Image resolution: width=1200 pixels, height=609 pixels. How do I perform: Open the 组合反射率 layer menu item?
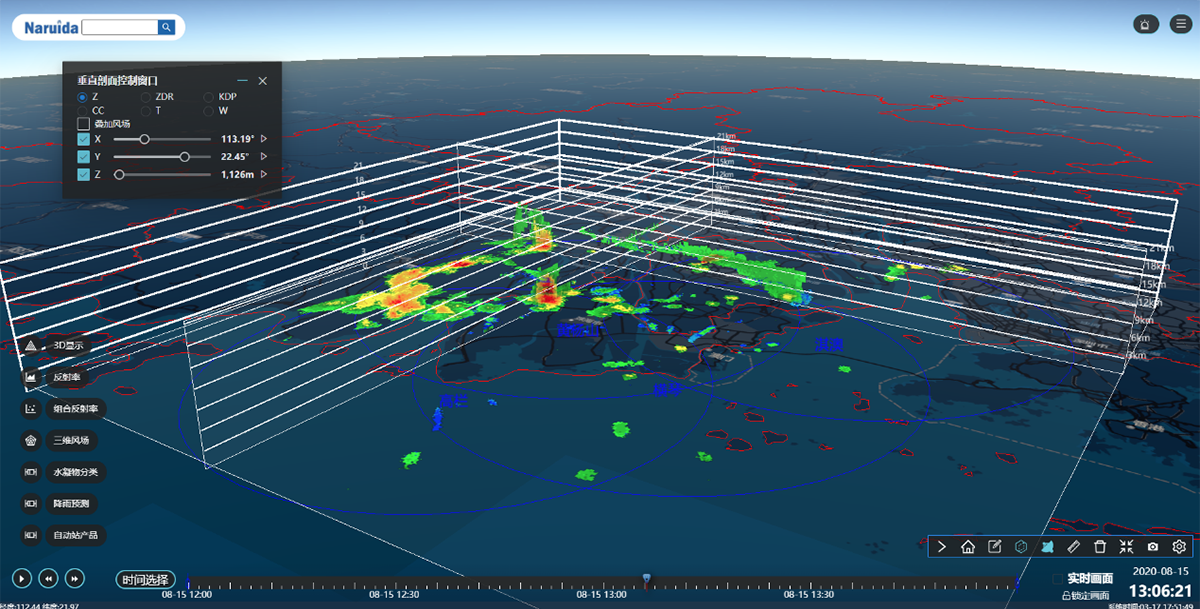[30, 408]
